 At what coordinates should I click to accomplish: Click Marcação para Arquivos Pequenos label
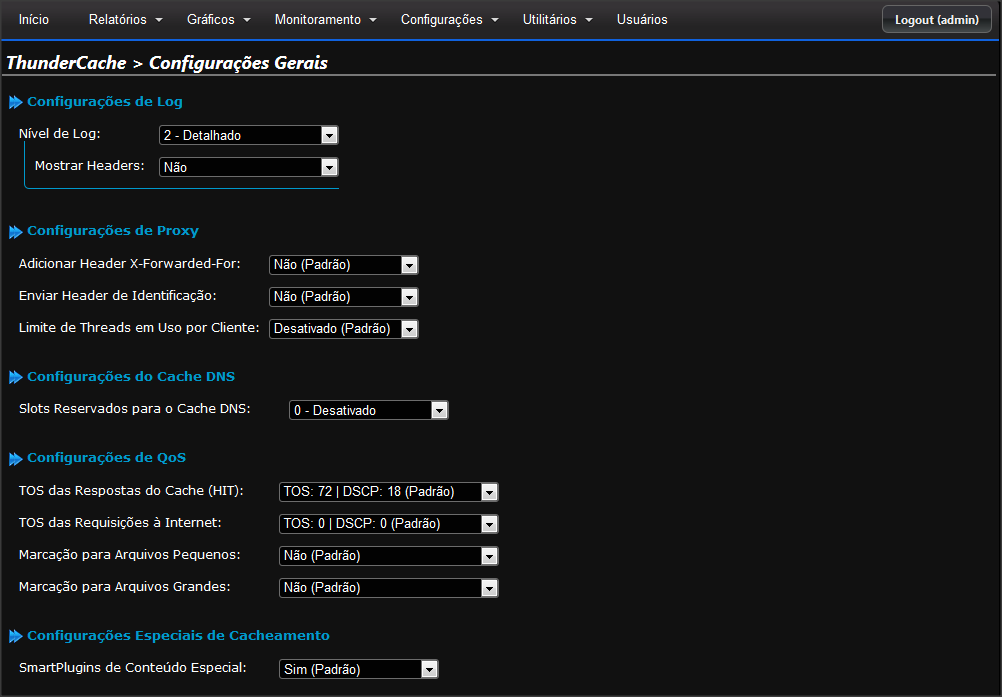[130, 554]
